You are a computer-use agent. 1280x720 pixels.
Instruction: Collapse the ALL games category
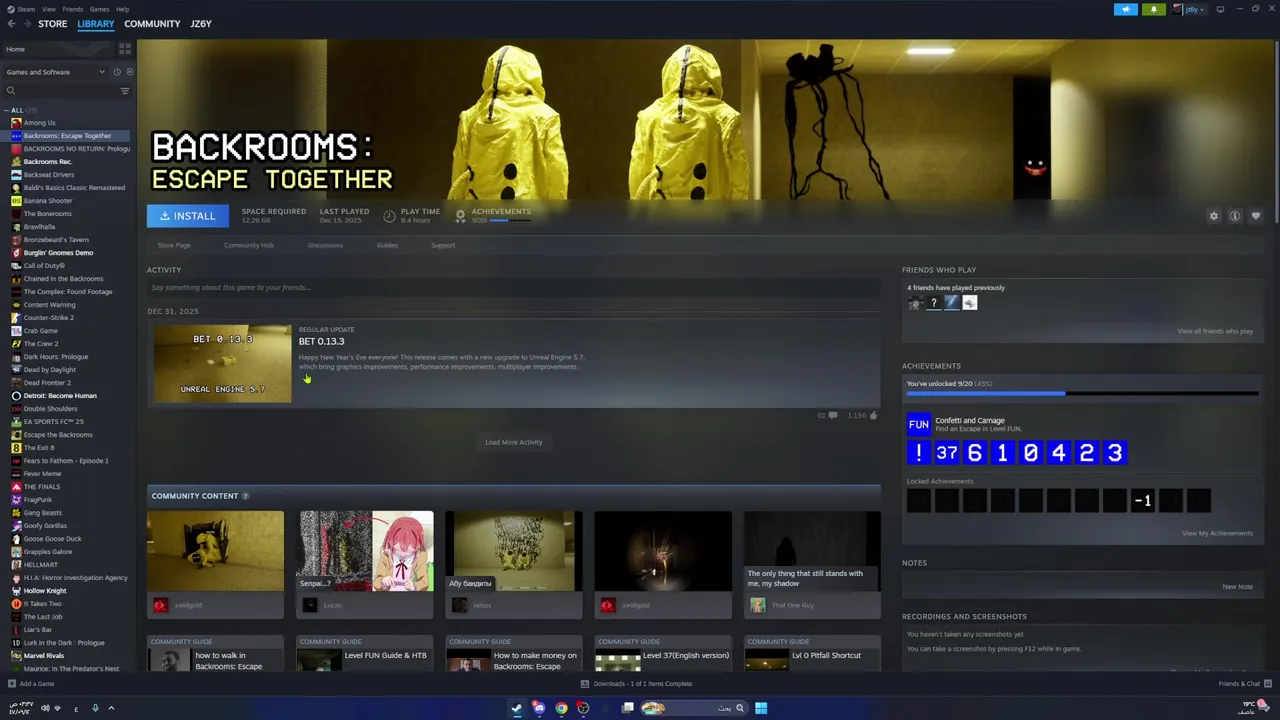point(7,110)
